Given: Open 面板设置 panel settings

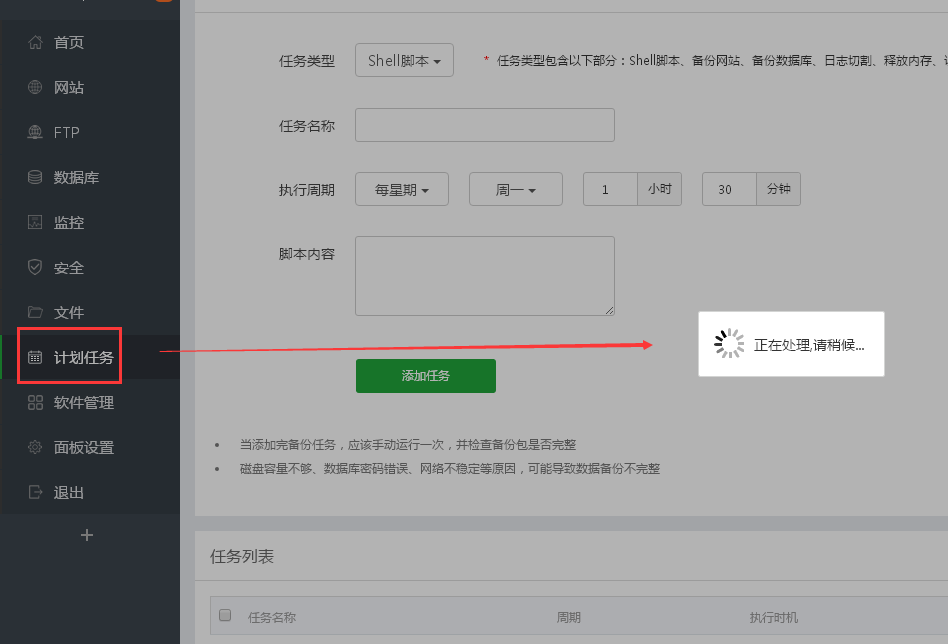Looking at the screenshot, I should click(x=75, y=447).
